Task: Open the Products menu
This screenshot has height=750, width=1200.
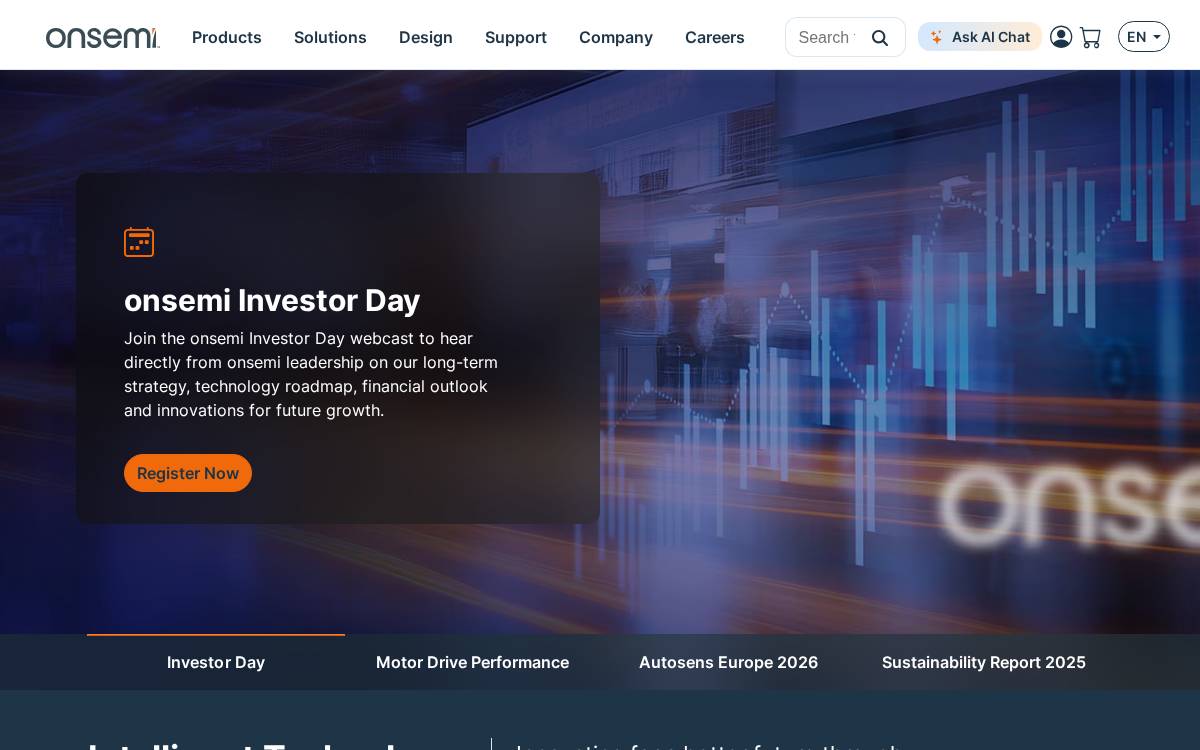Action: pyautogui.click(x=227, y=37)
